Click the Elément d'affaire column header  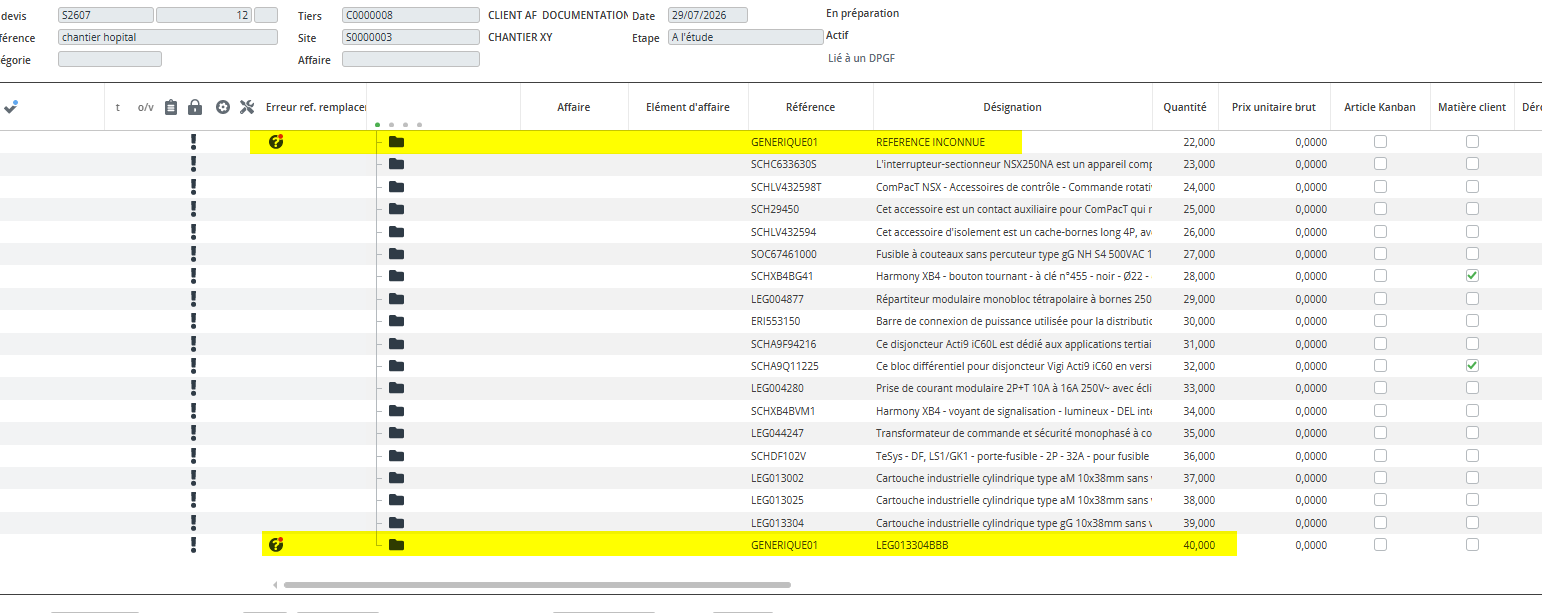[x=688, y=107]
